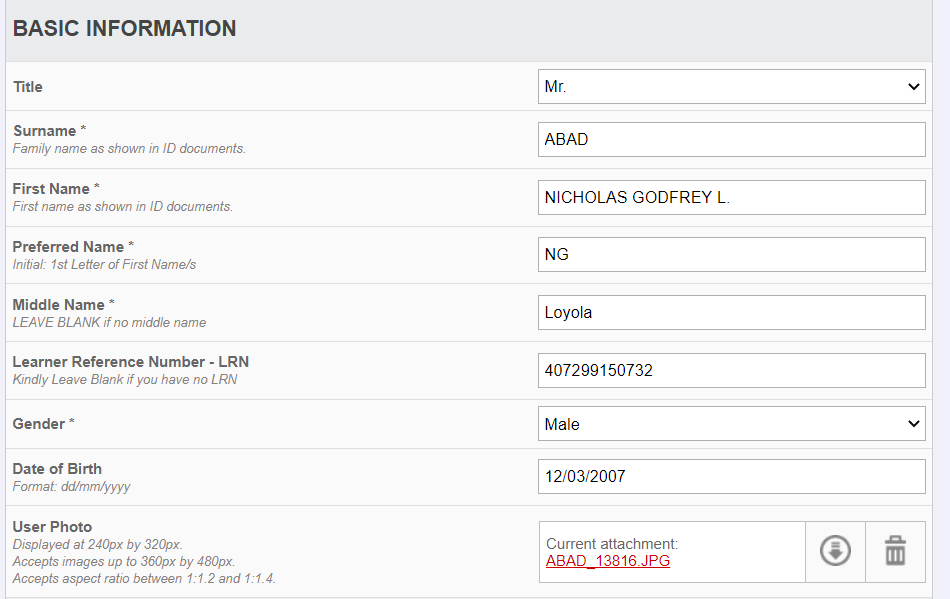Screen dimensions: 950x599
Task: Focus the Surname field containing ABAD
Action: click(x=731, y=139)
